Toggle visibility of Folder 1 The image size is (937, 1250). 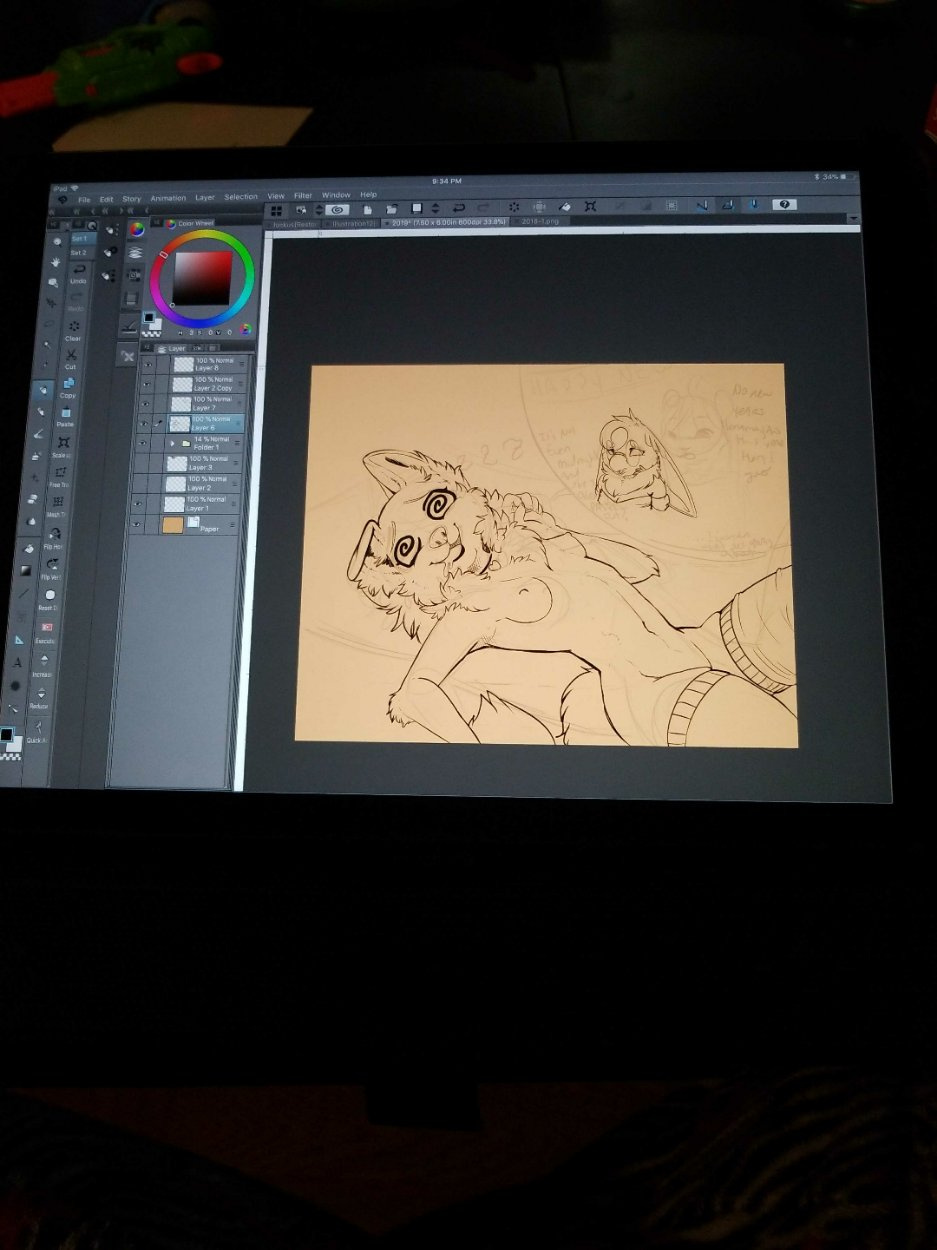[143, 443]
